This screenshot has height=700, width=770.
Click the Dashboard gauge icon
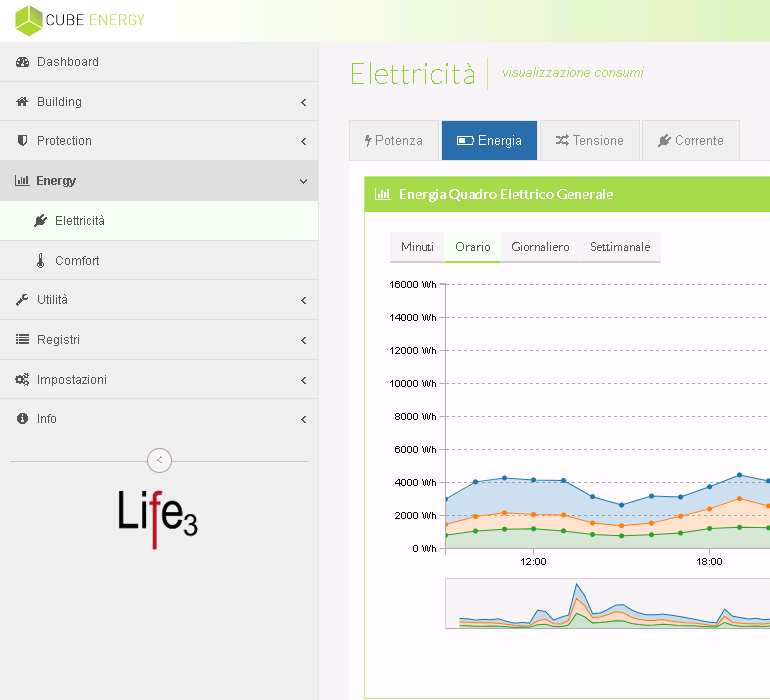click(23, 62)
